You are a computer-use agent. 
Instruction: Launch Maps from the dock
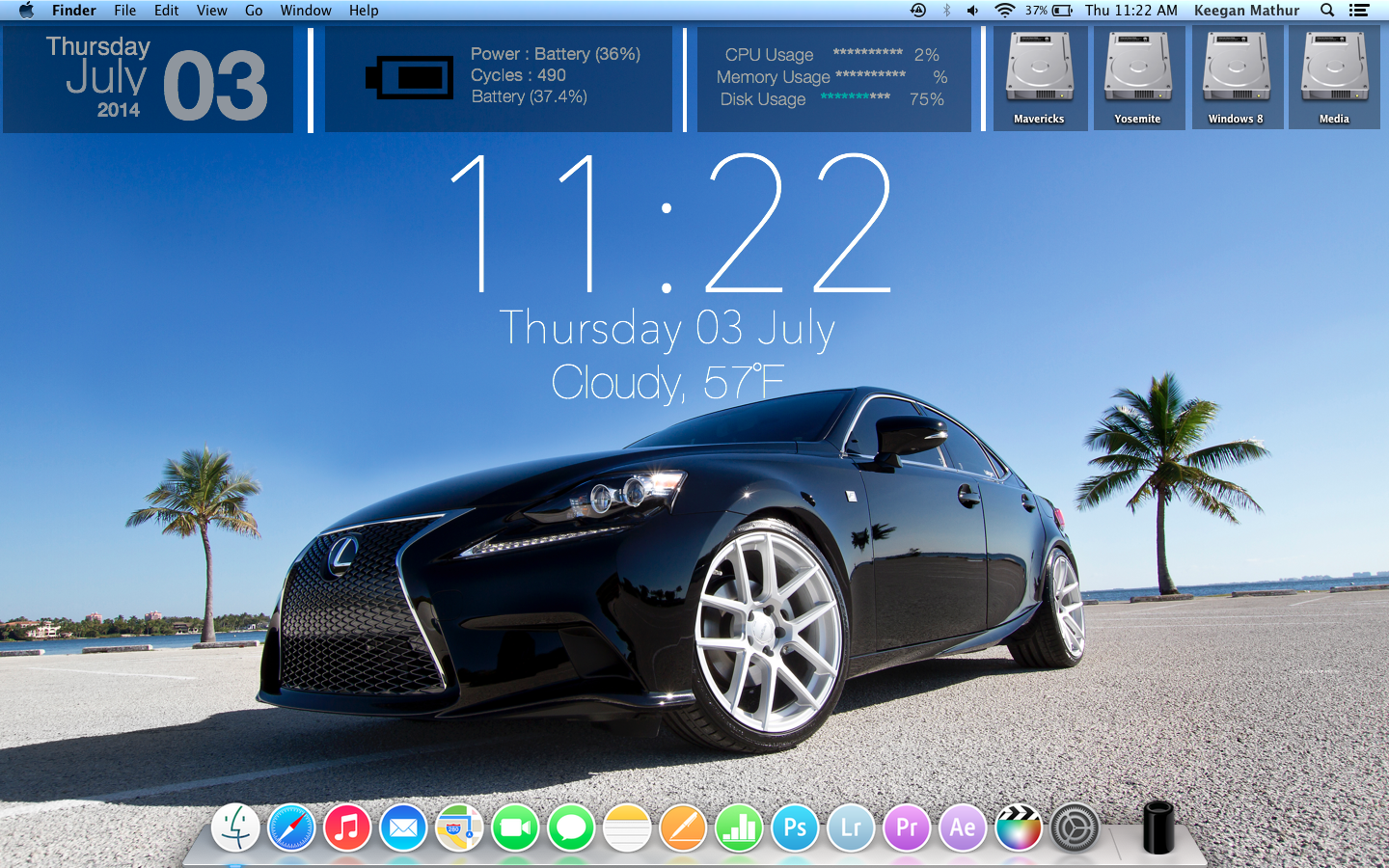(459, 827)
